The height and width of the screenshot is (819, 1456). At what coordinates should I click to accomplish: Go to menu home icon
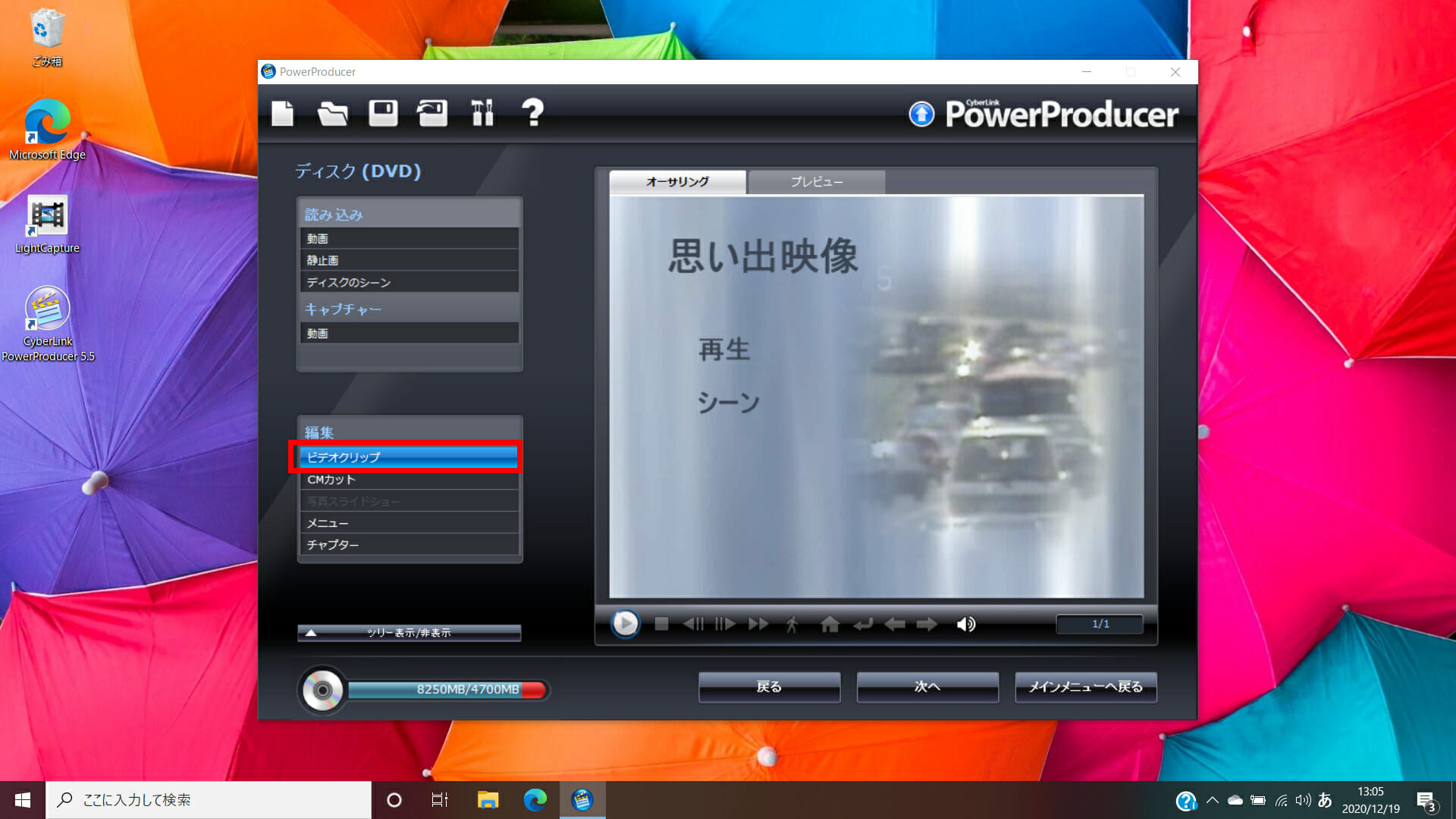click(x=830, y=624)
